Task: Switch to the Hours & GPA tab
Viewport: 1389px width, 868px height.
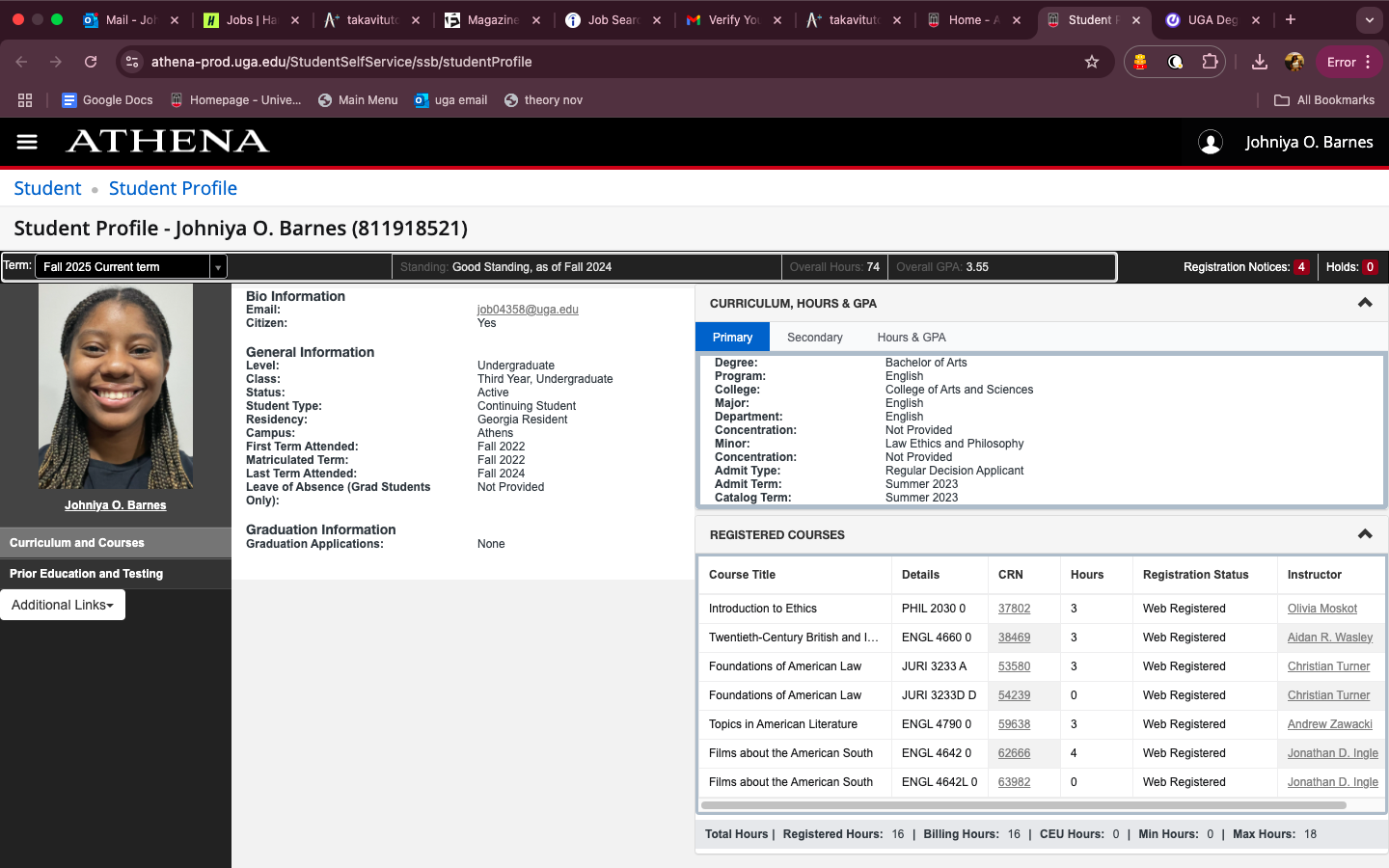Action: 911,338
